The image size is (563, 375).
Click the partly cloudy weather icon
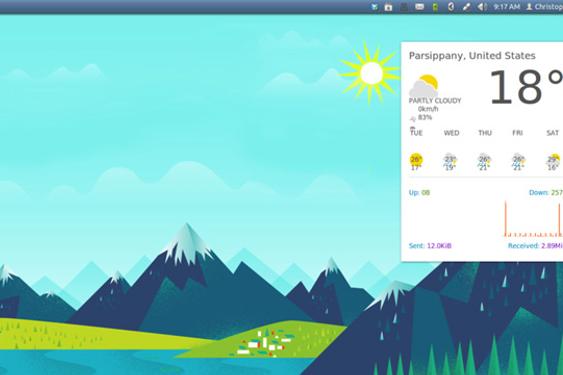click(x=424, y=85)
